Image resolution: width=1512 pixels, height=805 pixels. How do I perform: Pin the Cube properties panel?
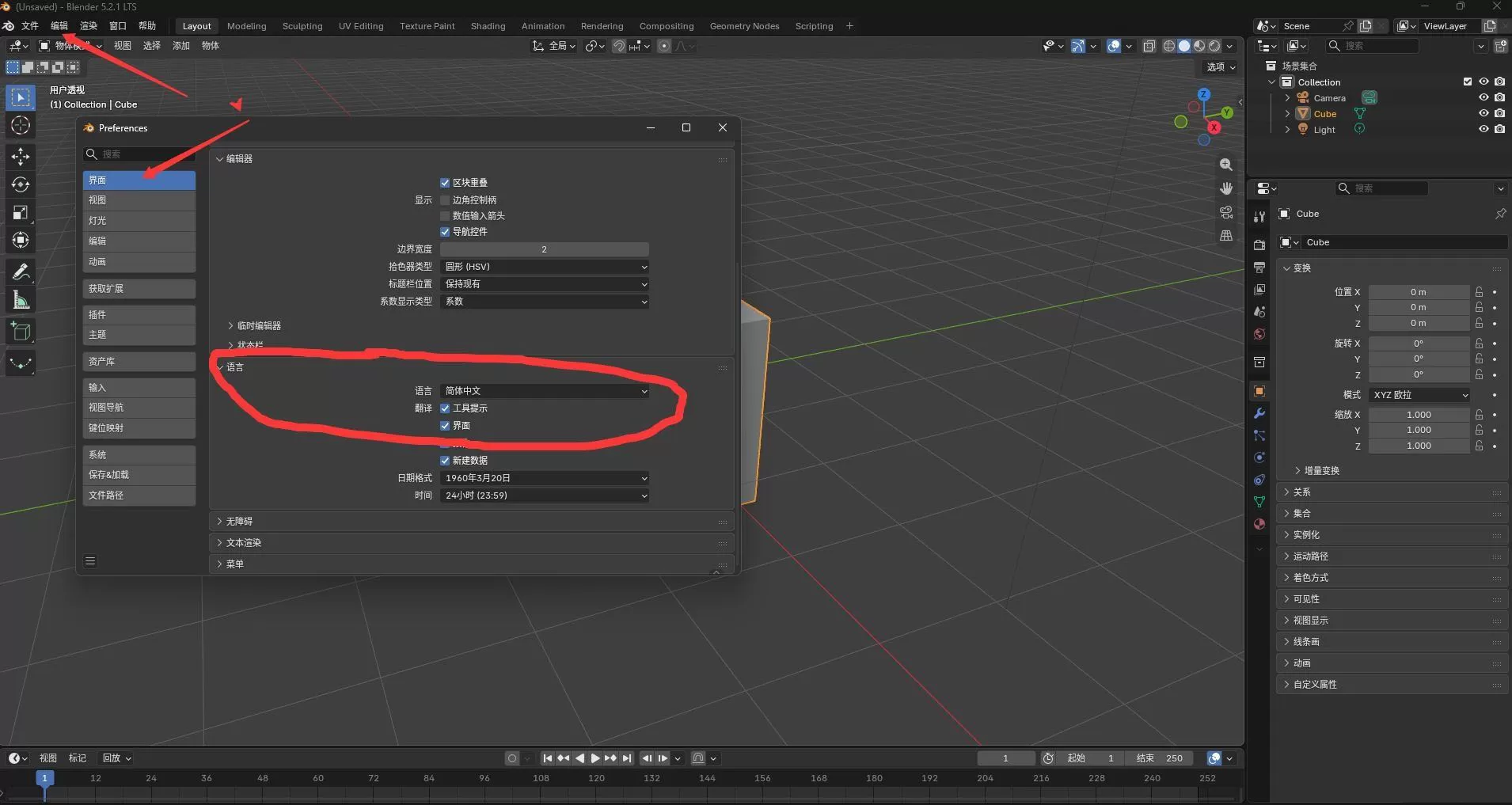tap(1500, 214)
